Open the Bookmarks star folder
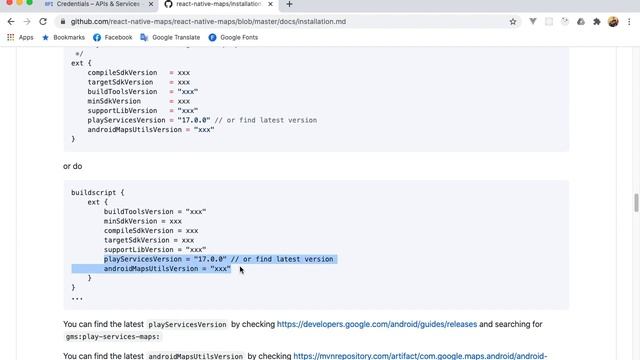Screen dimensions: 640x360 [x=63, y=37]
